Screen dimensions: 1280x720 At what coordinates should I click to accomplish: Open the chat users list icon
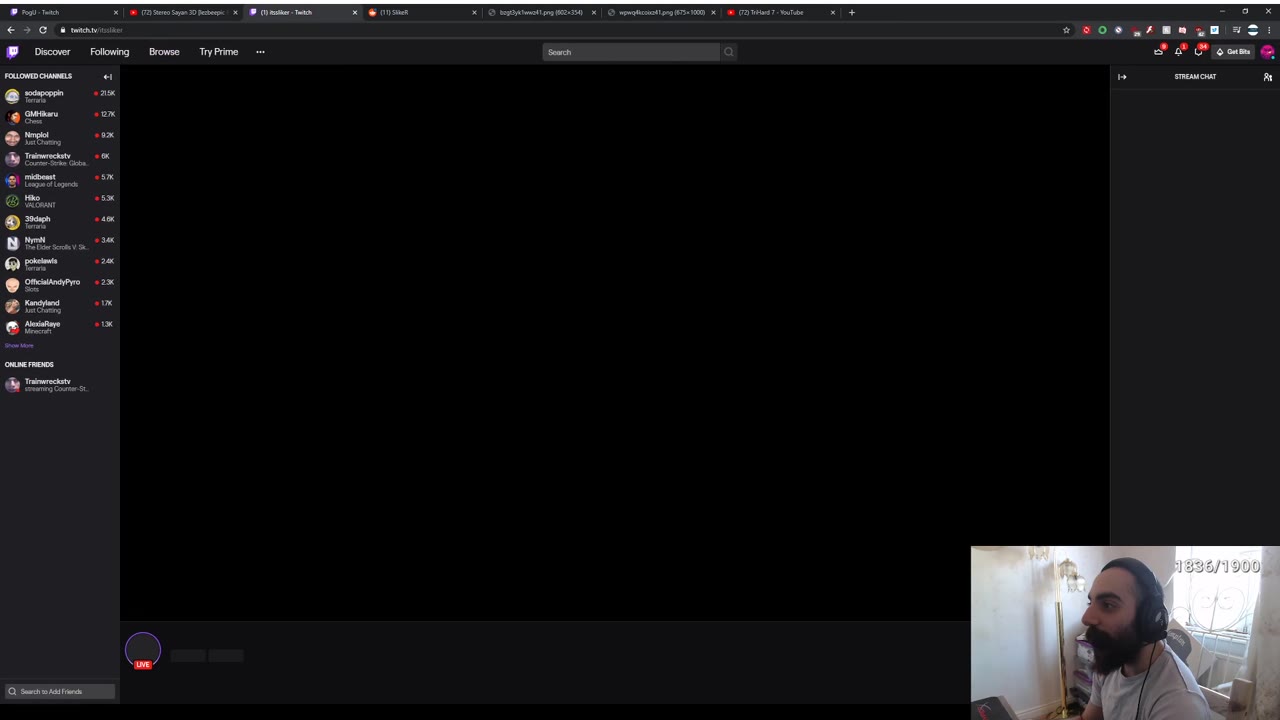[x=1267, y=77]
